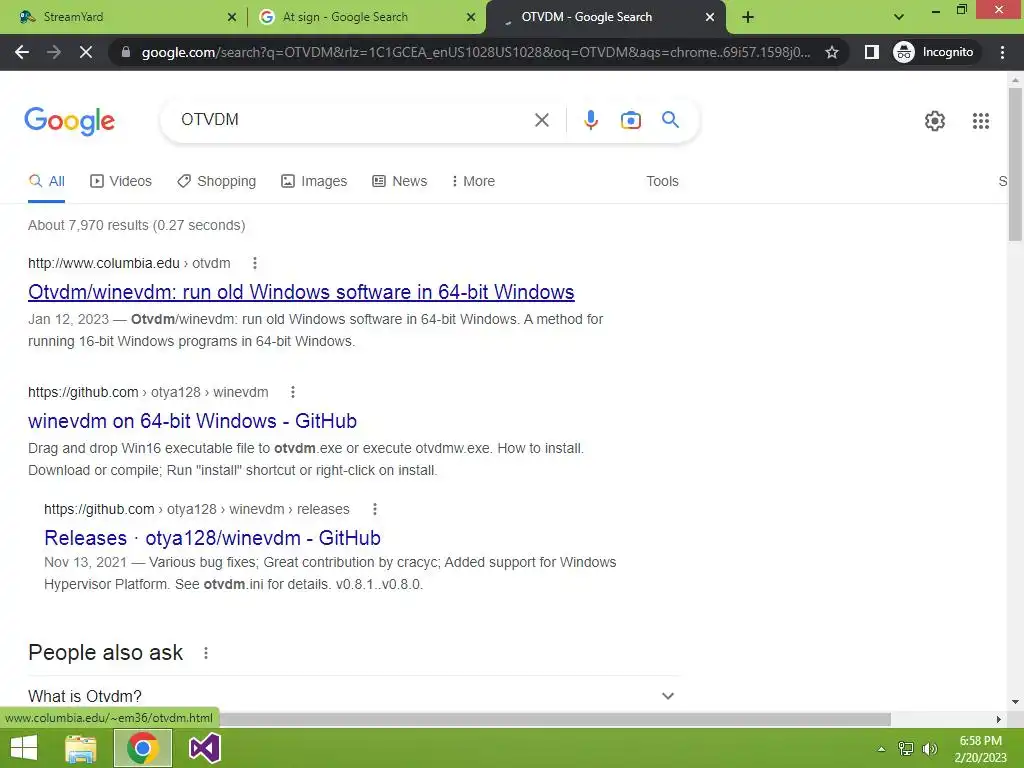The height and width of the screenshot is (768, 1024).
Task: Open Chrome three-dot menu
Action: [x=1002, y=52]
